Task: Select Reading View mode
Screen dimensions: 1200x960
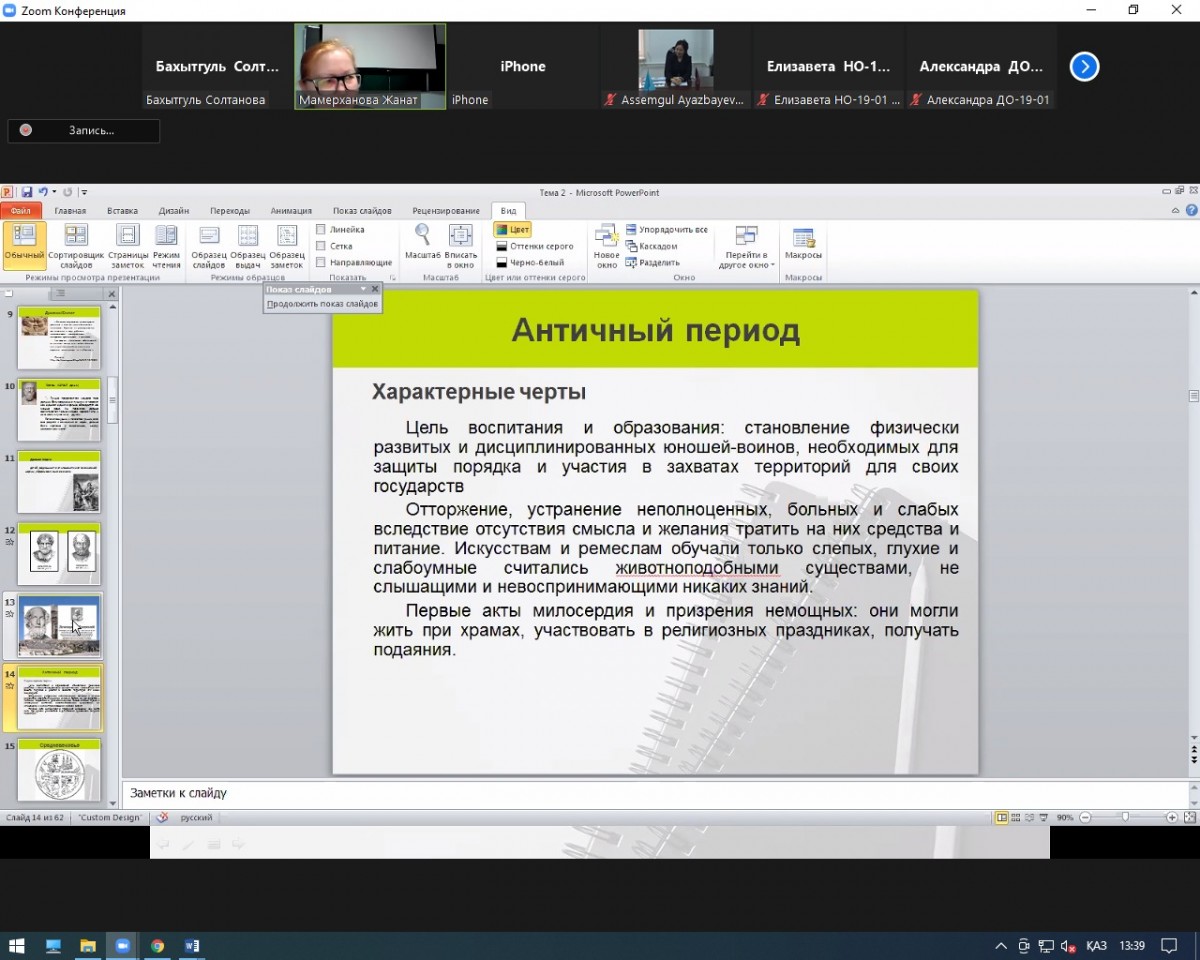Action: (x=166, y=246)
